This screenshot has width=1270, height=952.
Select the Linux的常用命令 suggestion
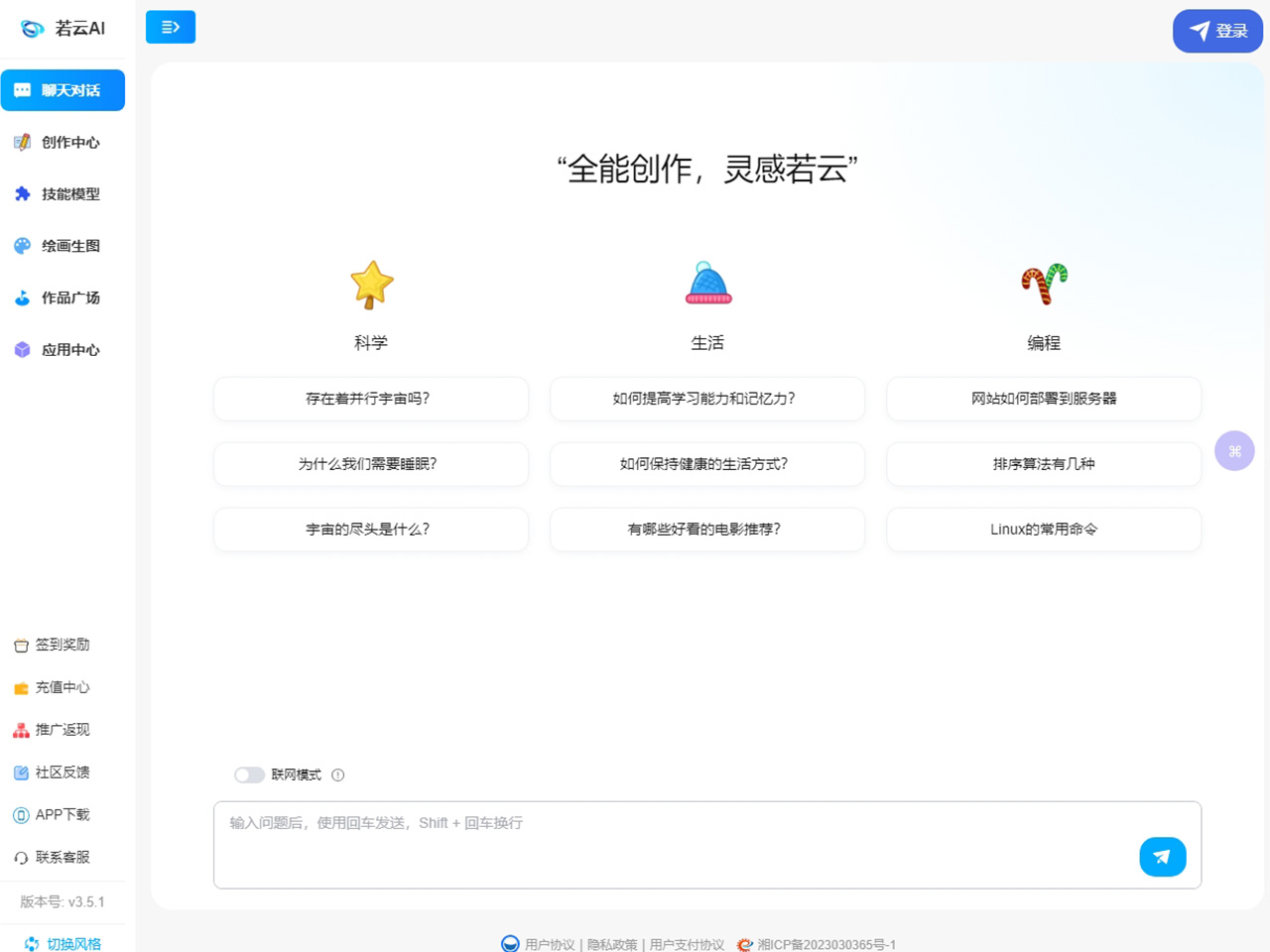point(1043,530)
